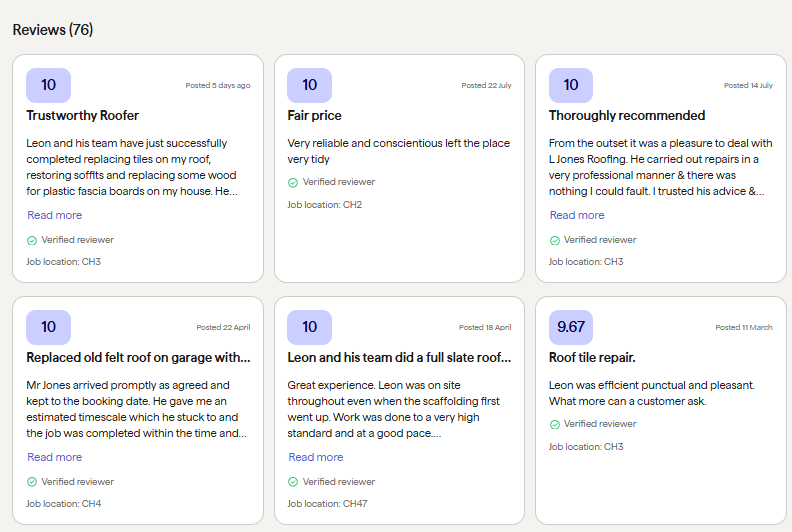Click verified checkmark in Thoroughly recommended review
This screenshot has height=532, width=792.
point(555,240)
